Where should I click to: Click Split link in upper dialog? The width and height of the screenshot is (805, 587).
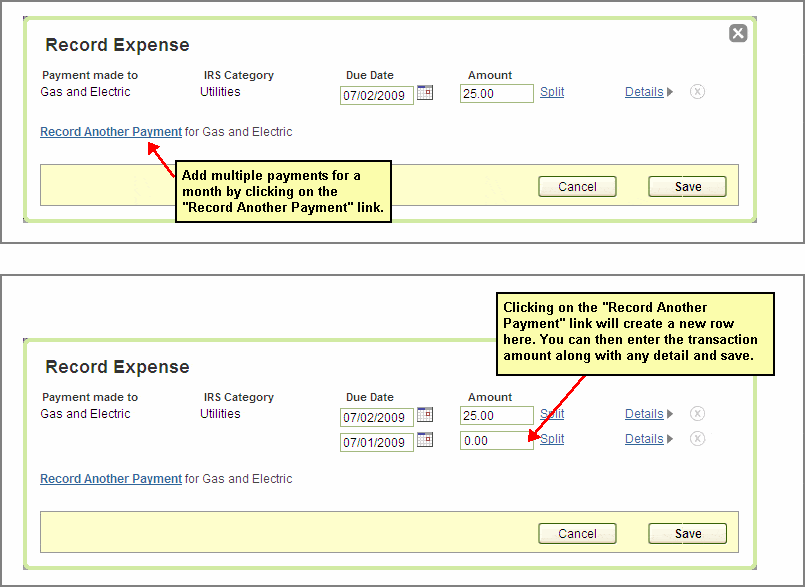552,92
